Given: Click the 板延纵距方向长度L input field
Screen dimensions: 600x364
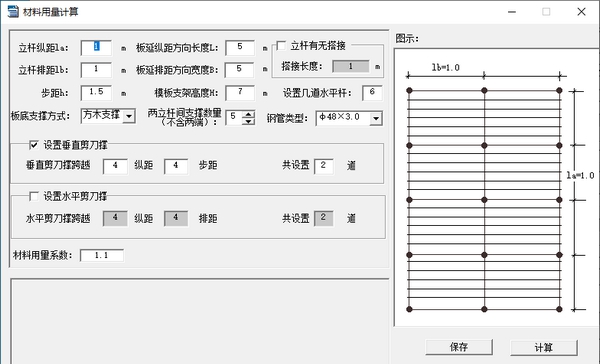Looking at the screenshot, I should click(x=240, y=47).
